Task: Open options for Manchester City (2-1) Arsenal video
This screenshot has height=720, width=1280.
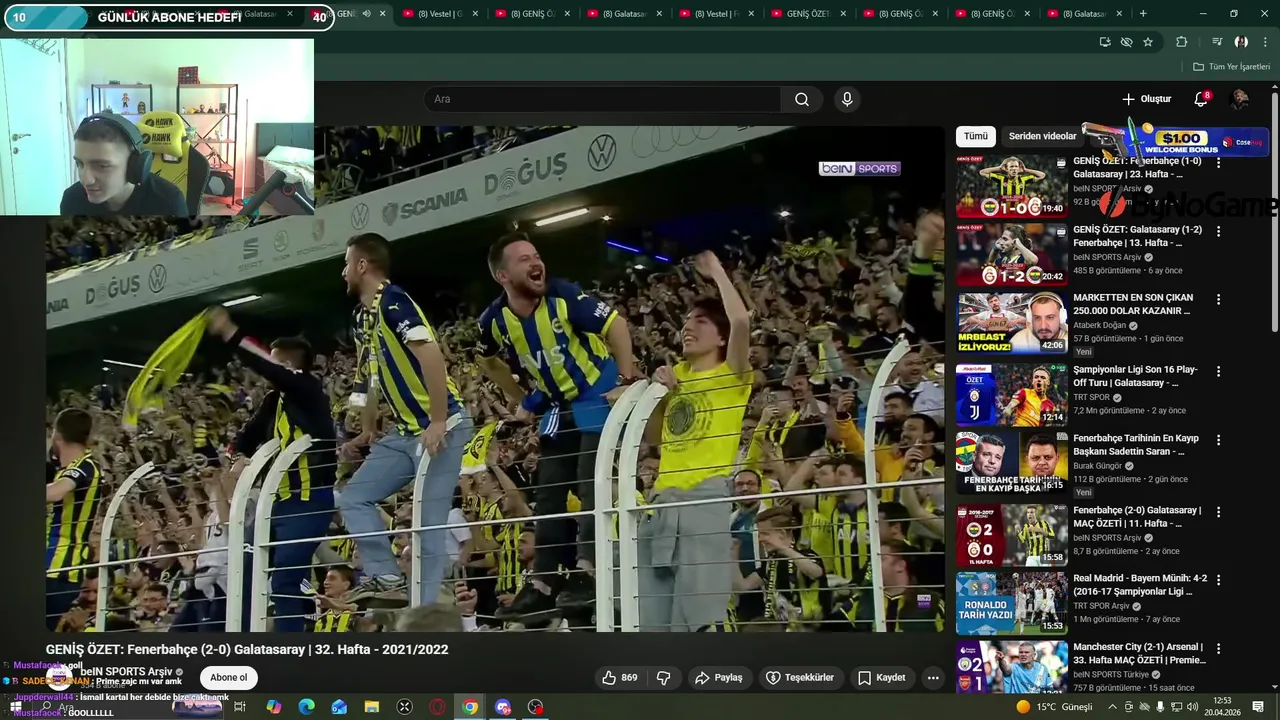Action: point(1218,648)
